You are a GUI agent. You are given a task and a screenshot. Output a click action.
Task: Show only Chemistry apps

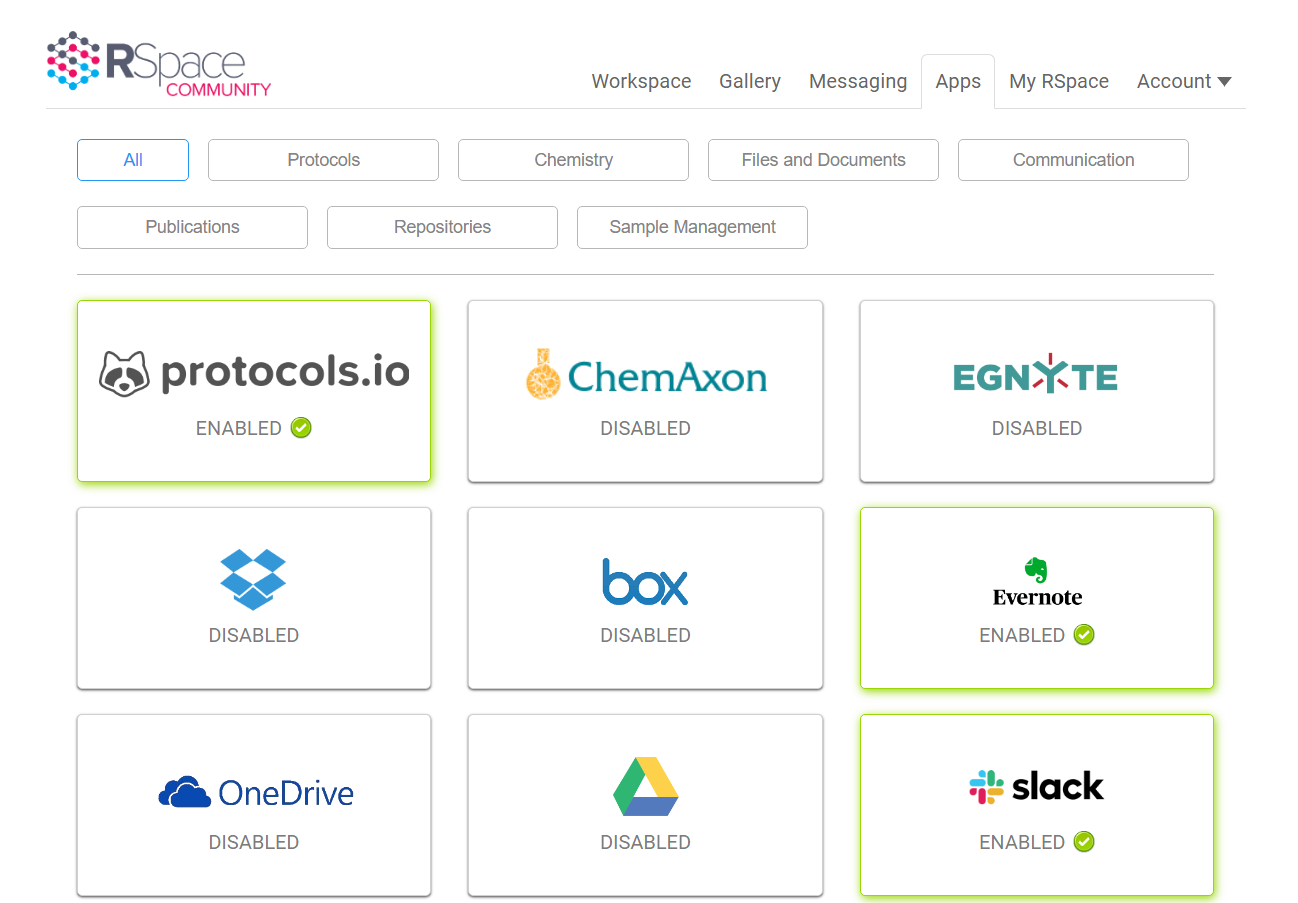(573, 160)
